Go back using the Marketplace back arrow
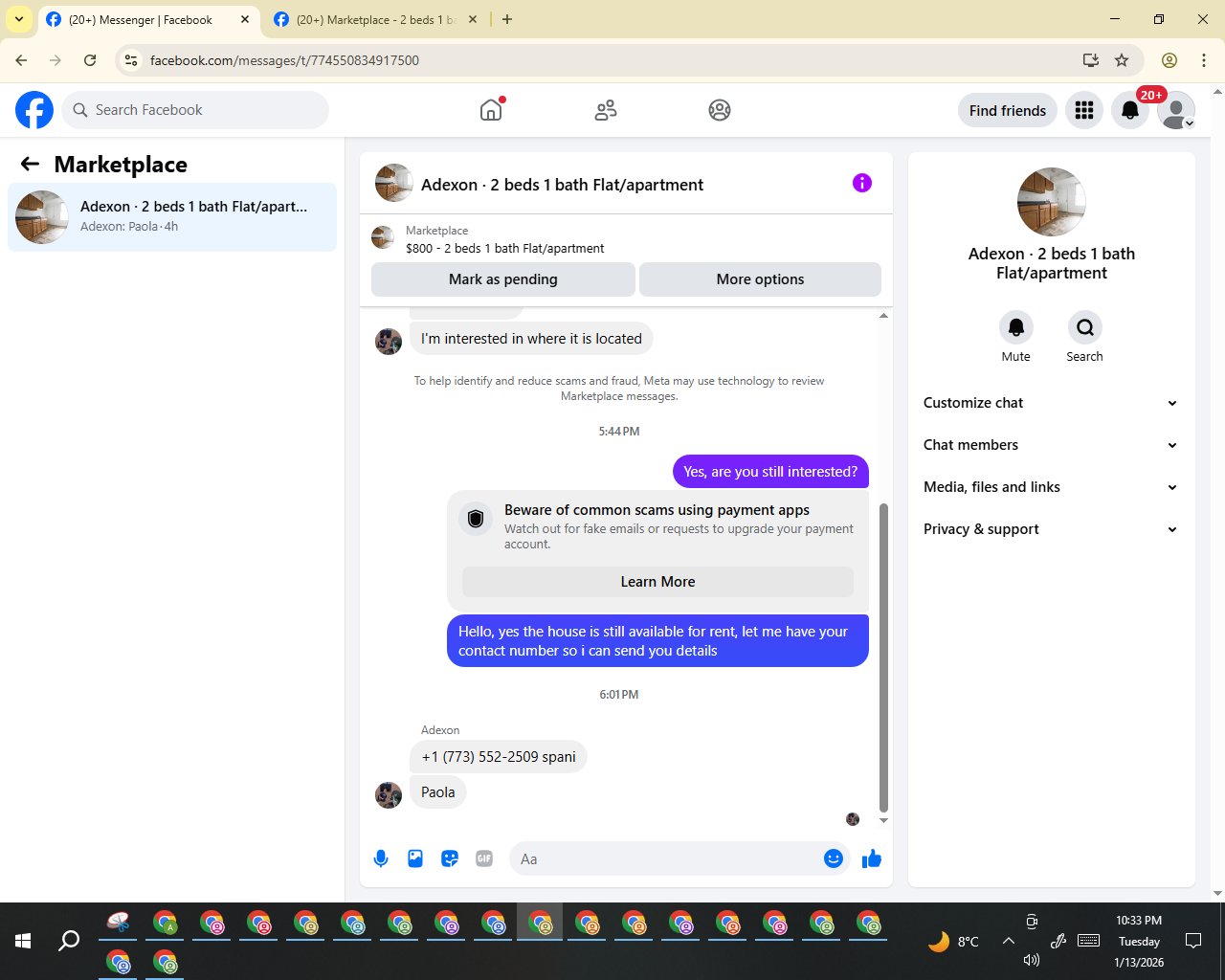 tap(30, 165)
